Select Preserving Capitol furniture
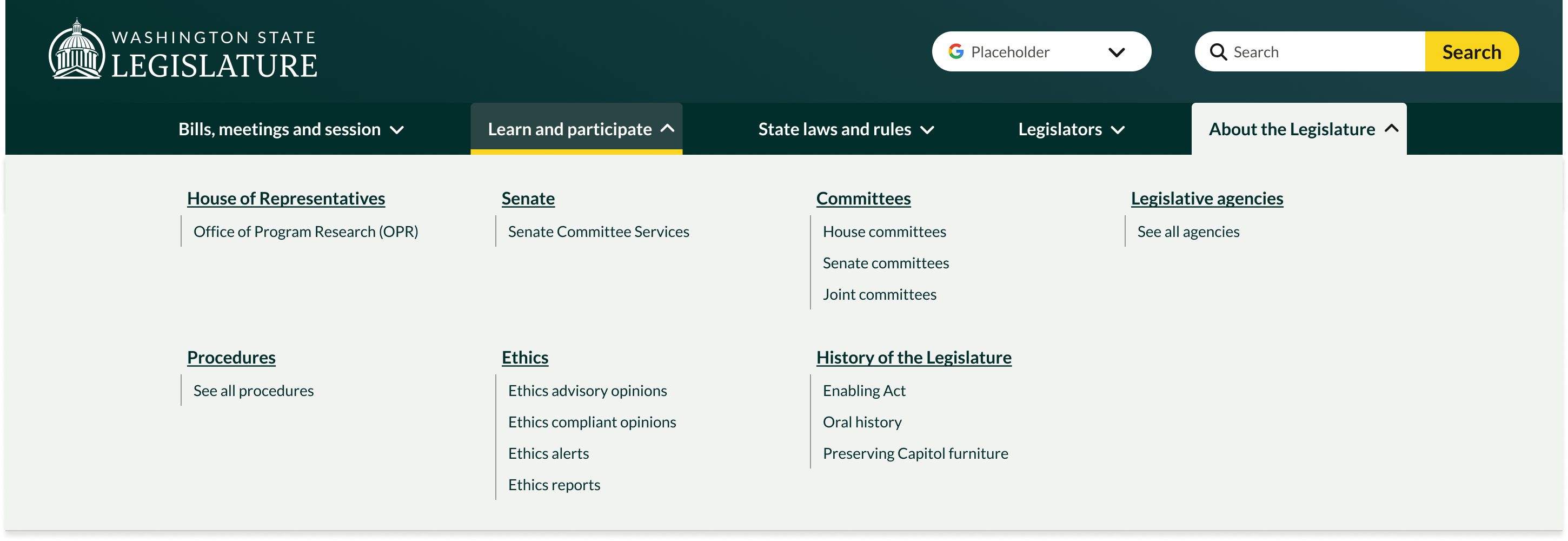The image size is (1568, 541). tap(915, 453)
